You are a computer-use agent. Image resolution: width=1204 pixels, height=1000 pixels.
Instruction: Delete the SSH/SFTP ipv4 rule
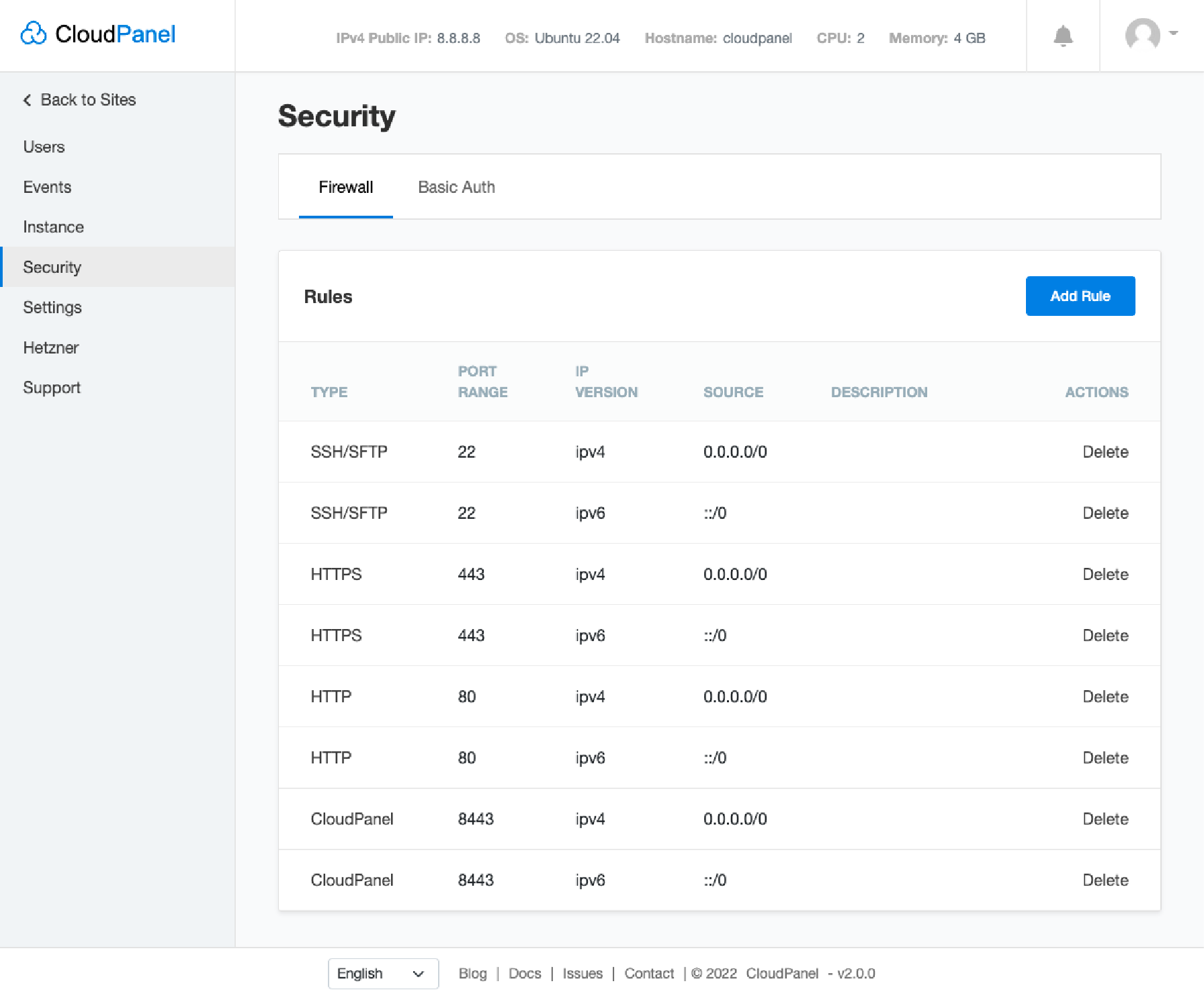point(1105,452)
